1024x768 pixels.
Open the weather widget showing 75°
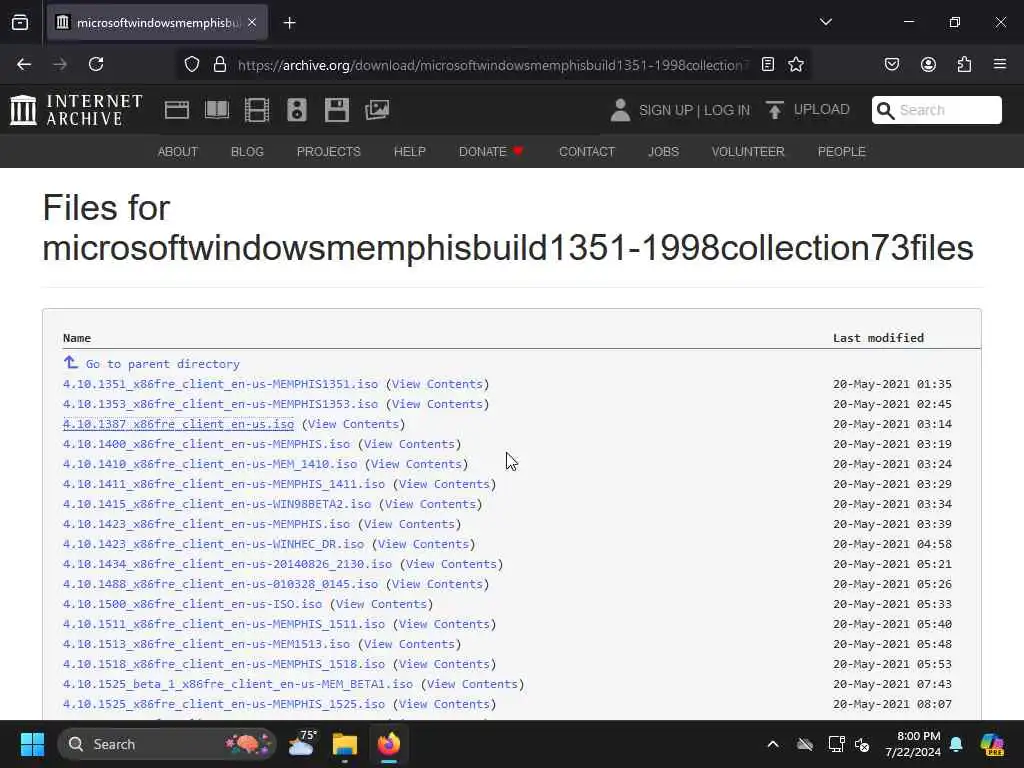(302, 744)
